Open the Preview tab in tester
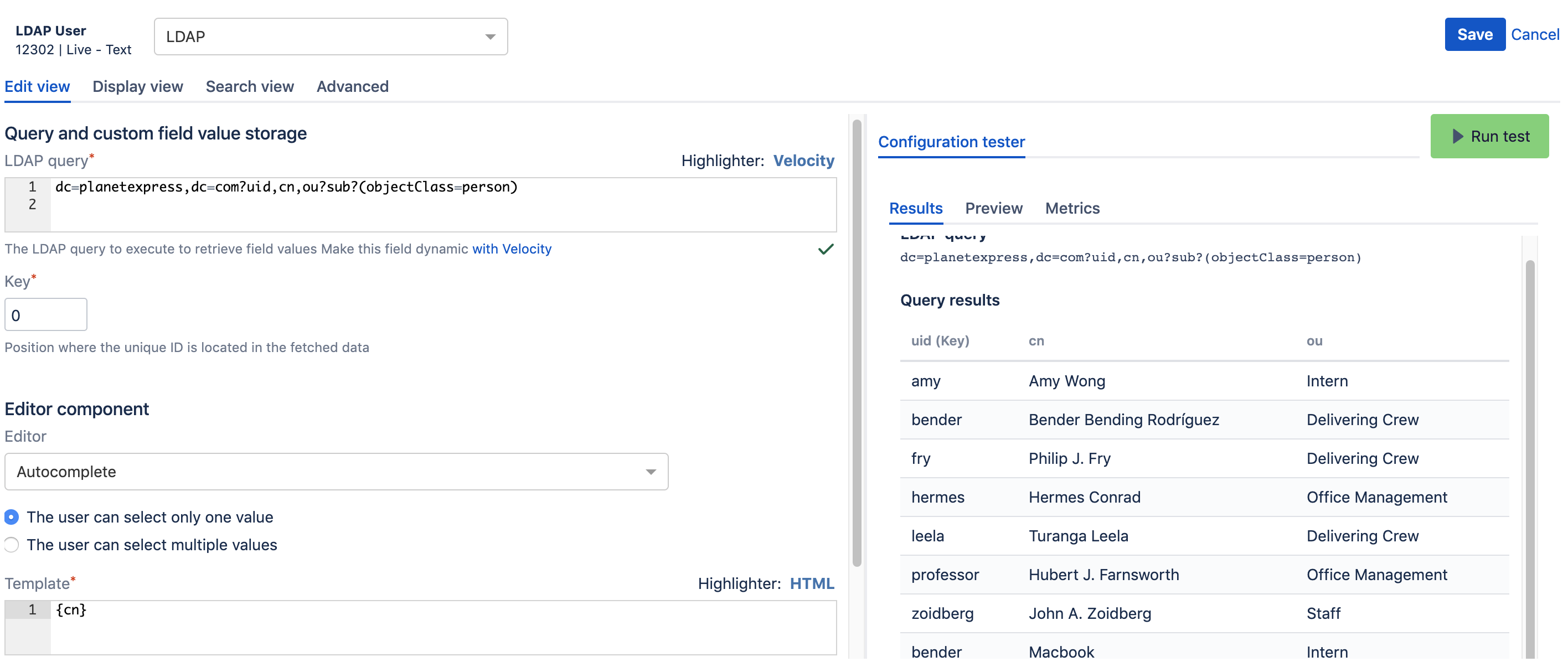This screenshot has width=1568, height=672. [993, 208]
